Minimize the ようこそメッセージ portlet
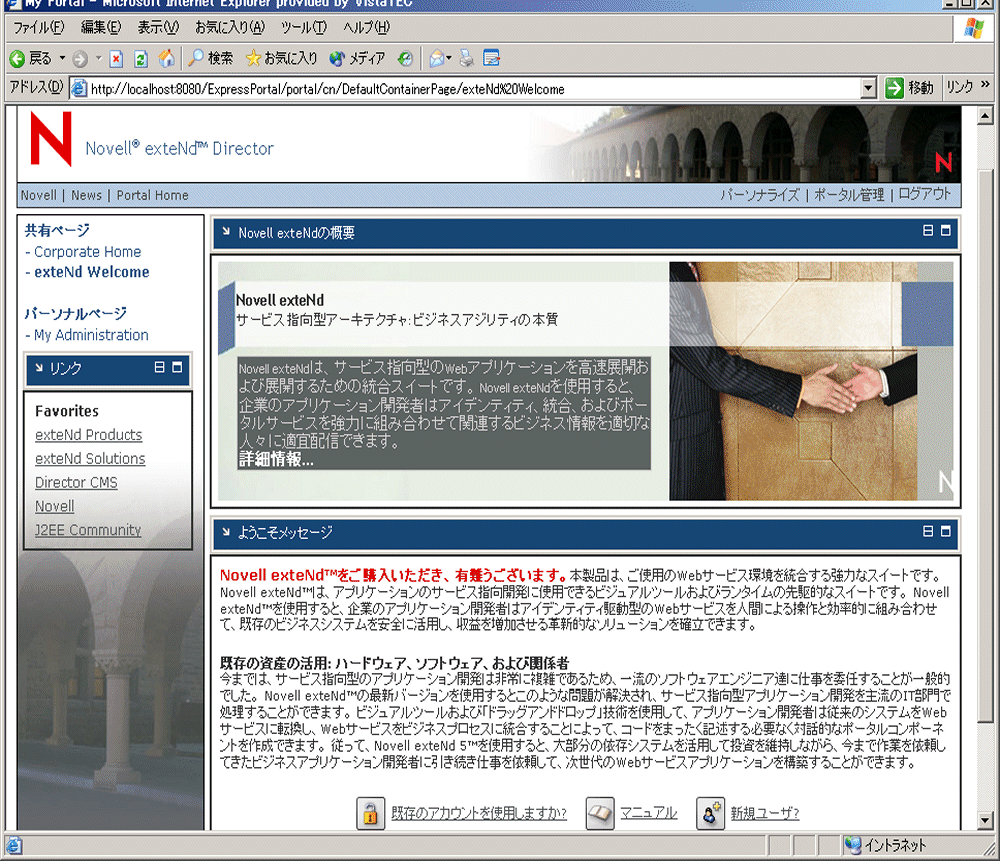Viewport: 1000px width, 861px height. 928,531
